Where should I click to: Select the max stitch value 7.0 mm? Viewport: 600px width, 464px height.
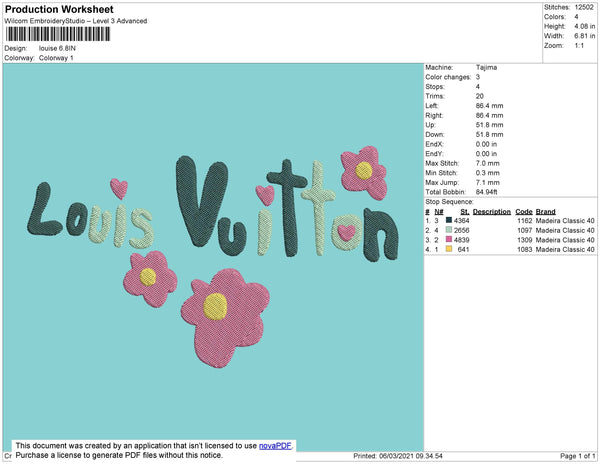click(488, 163)
